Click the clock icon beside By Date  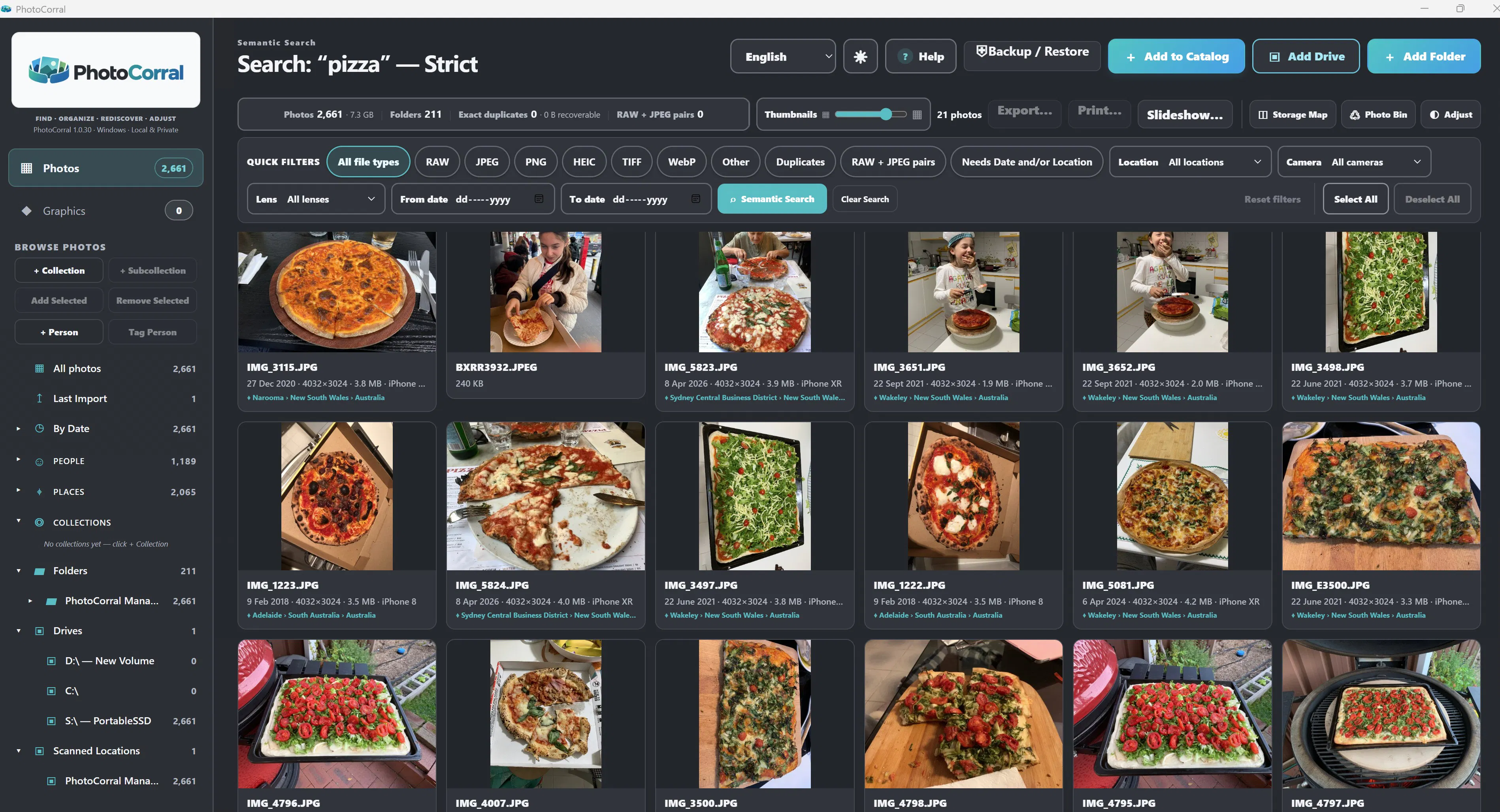tap(40, 429)
